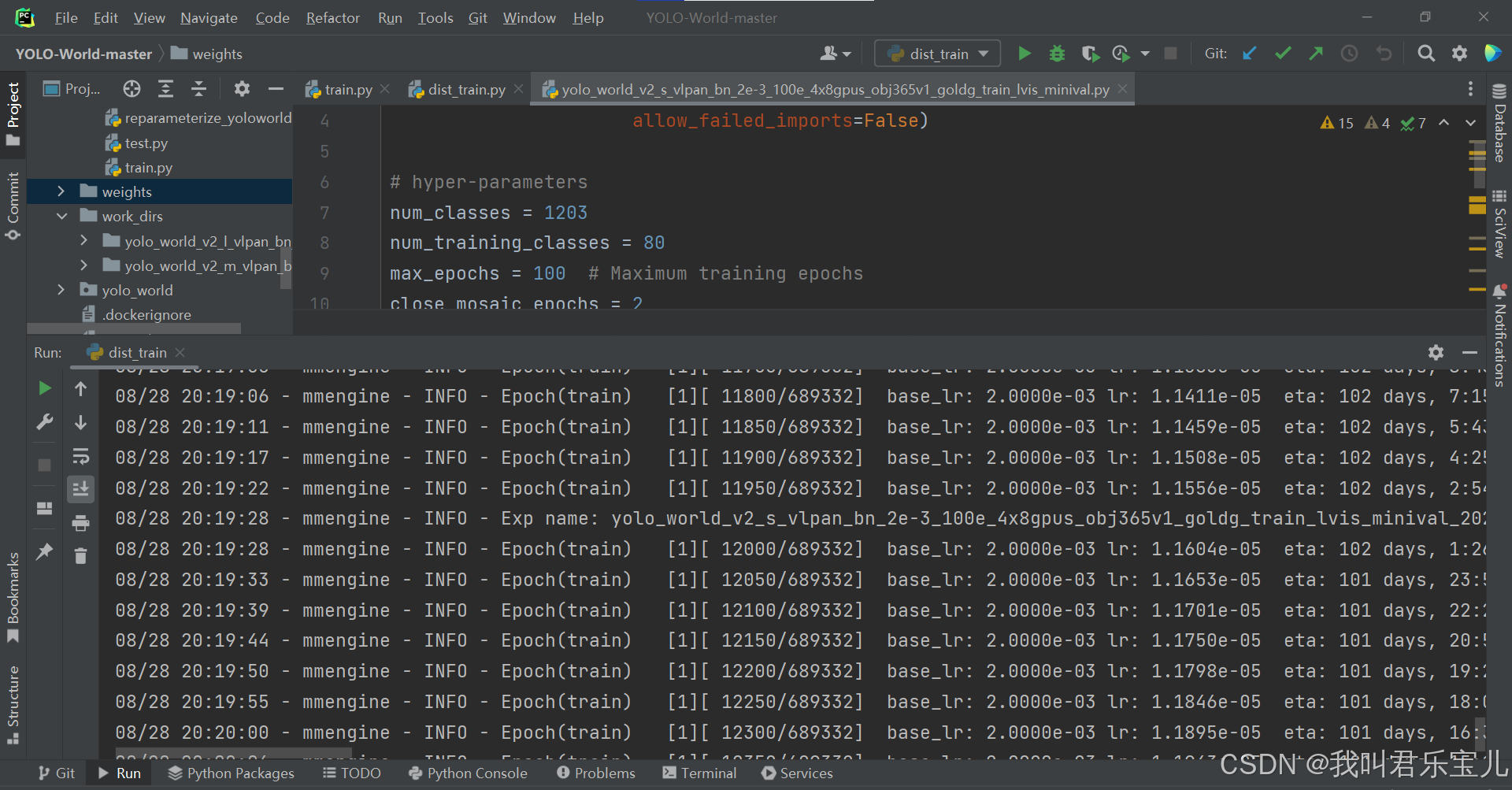The height and width of the screenshot is (790, 1512).
Task: Open the Python Console tool window
Action: click(x=468, y=773)
